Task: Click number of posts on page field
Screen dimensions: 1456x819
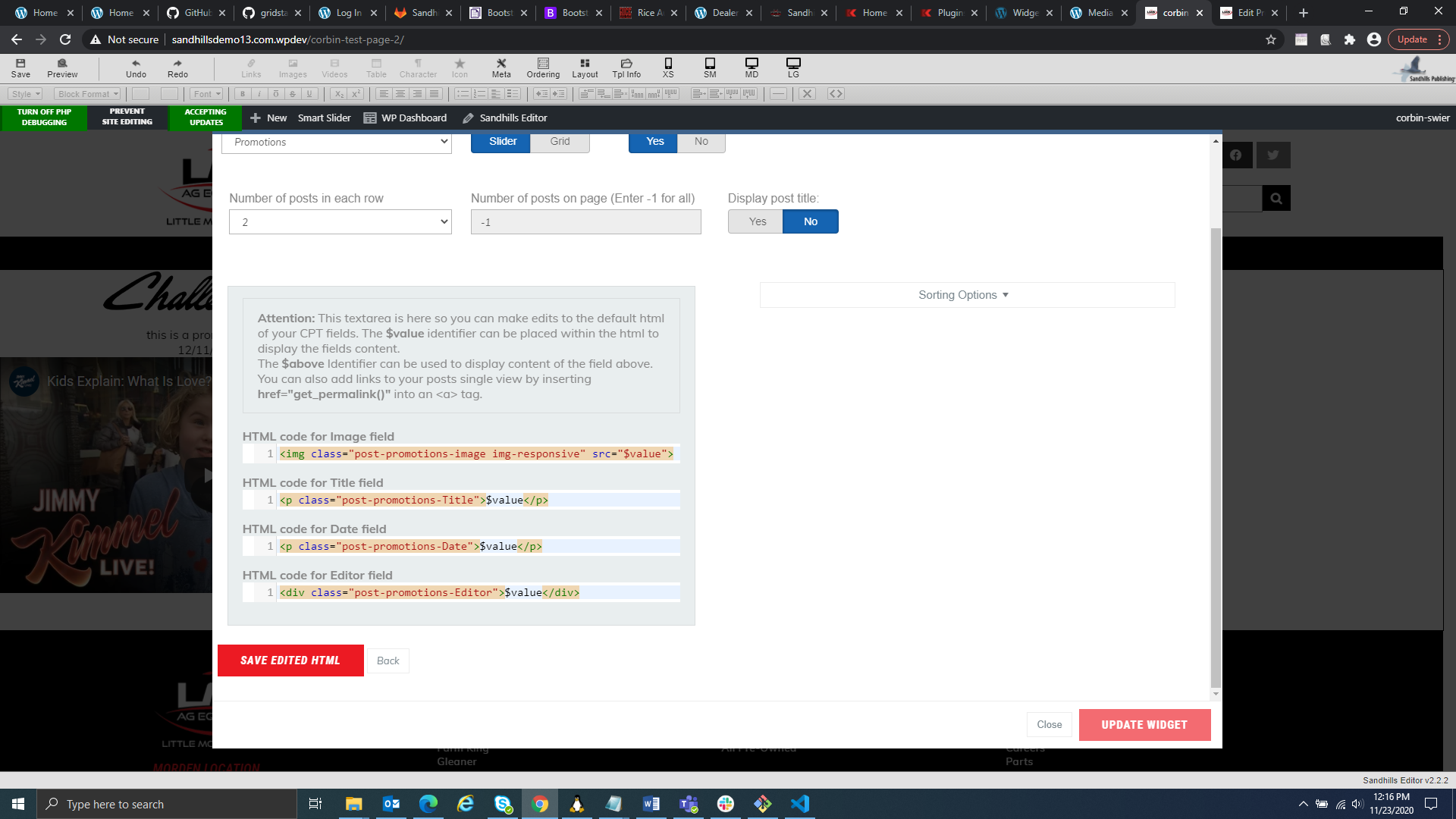Action: 585,222
